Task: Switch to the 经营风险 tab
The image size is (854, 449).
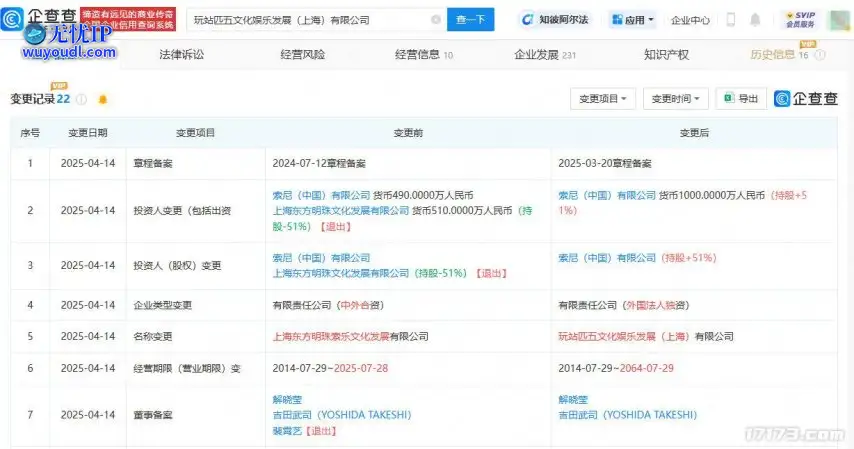Action: (302, 54)
